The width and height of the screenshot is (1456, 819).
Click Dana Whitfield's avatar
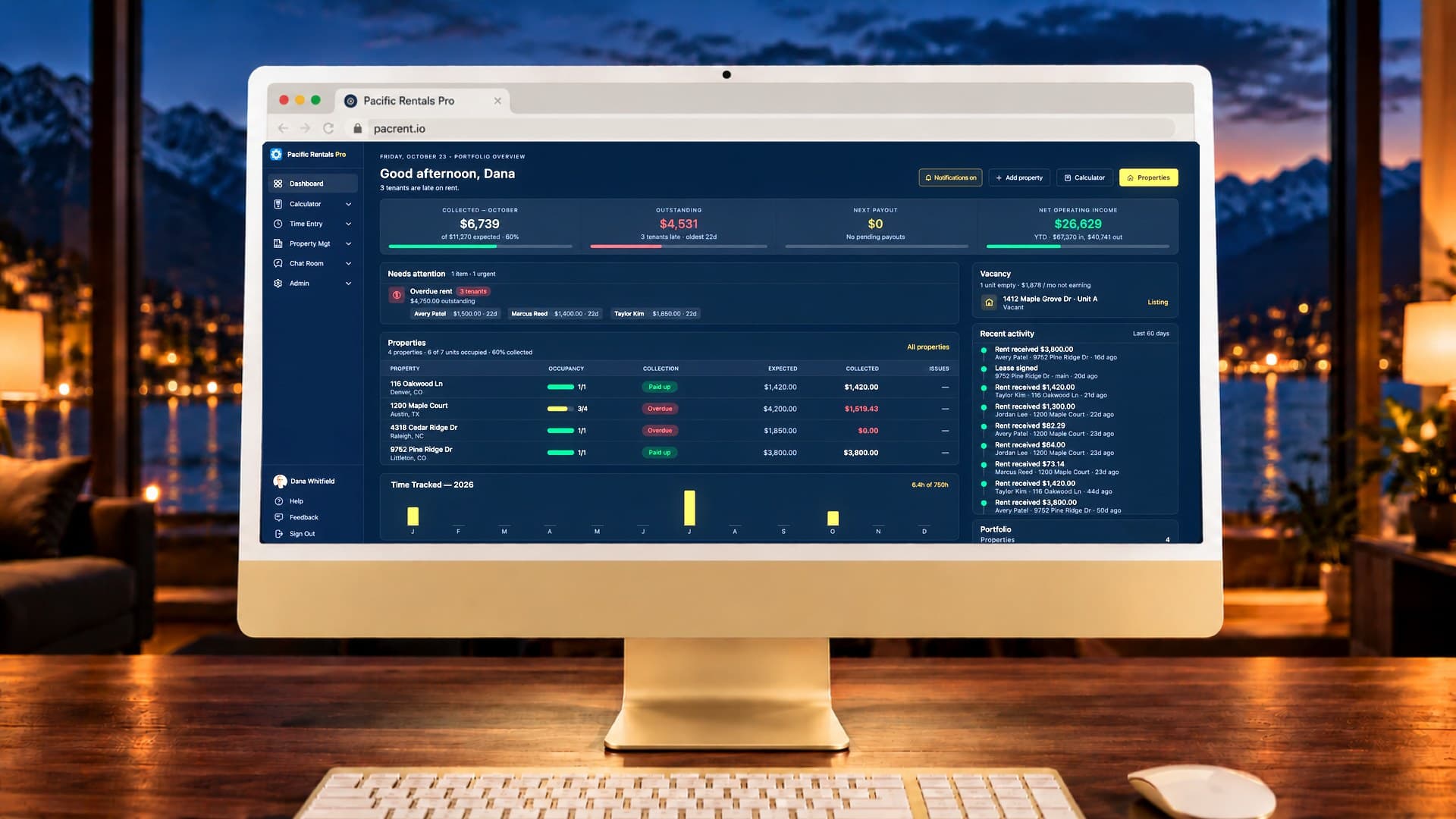[280, 481]
